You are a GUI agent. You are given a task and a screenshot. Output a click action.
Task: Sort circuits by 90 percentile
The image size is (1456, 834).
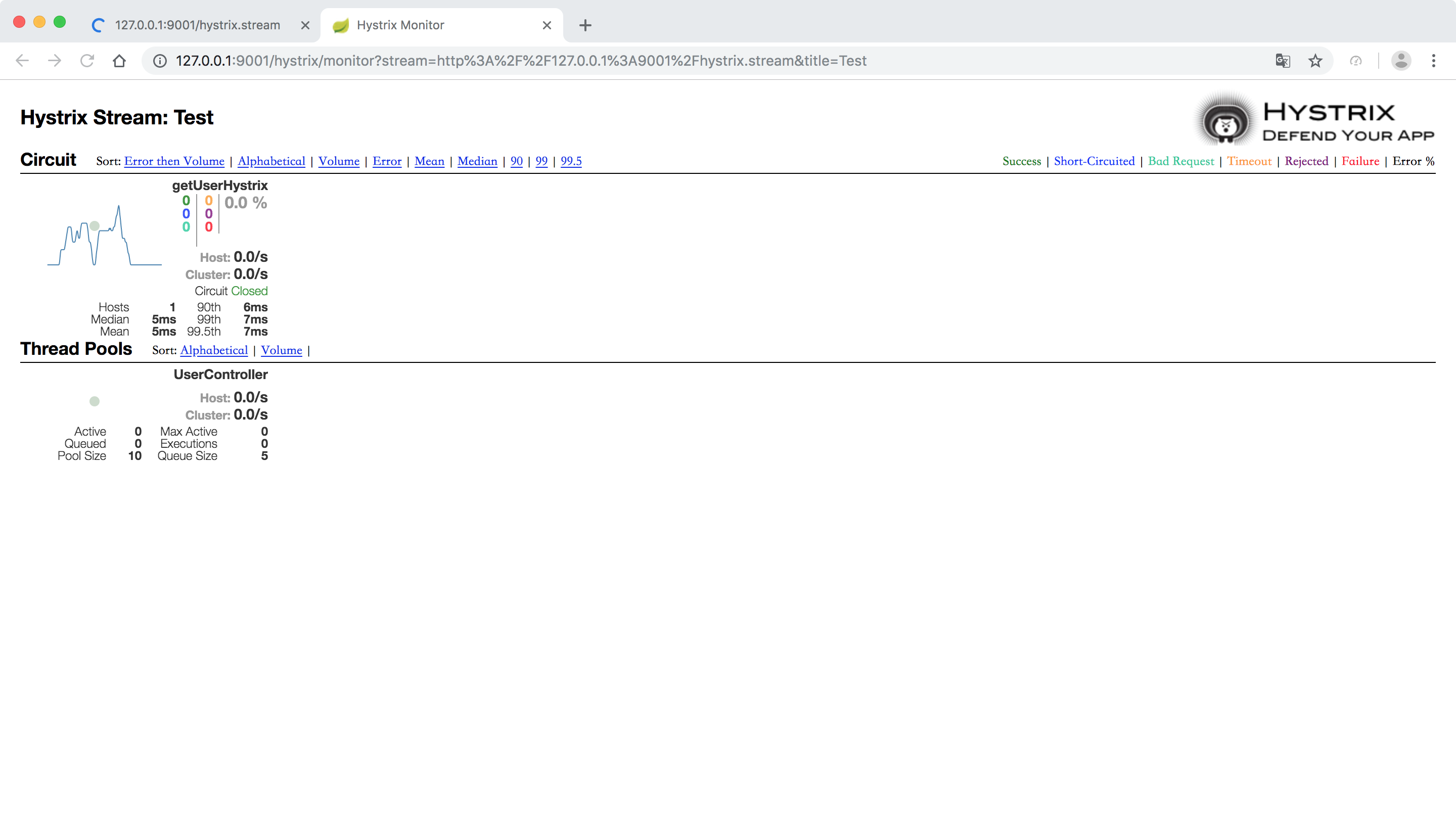517,162
